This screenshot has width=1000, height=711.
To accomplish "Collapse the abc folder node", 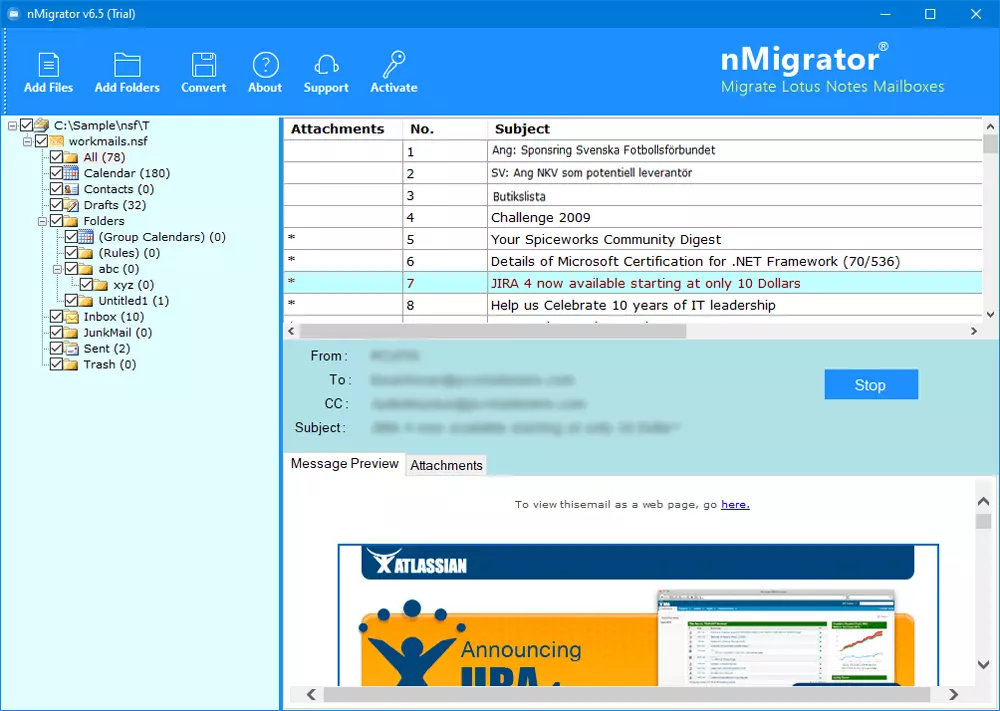I will (57, 269).
